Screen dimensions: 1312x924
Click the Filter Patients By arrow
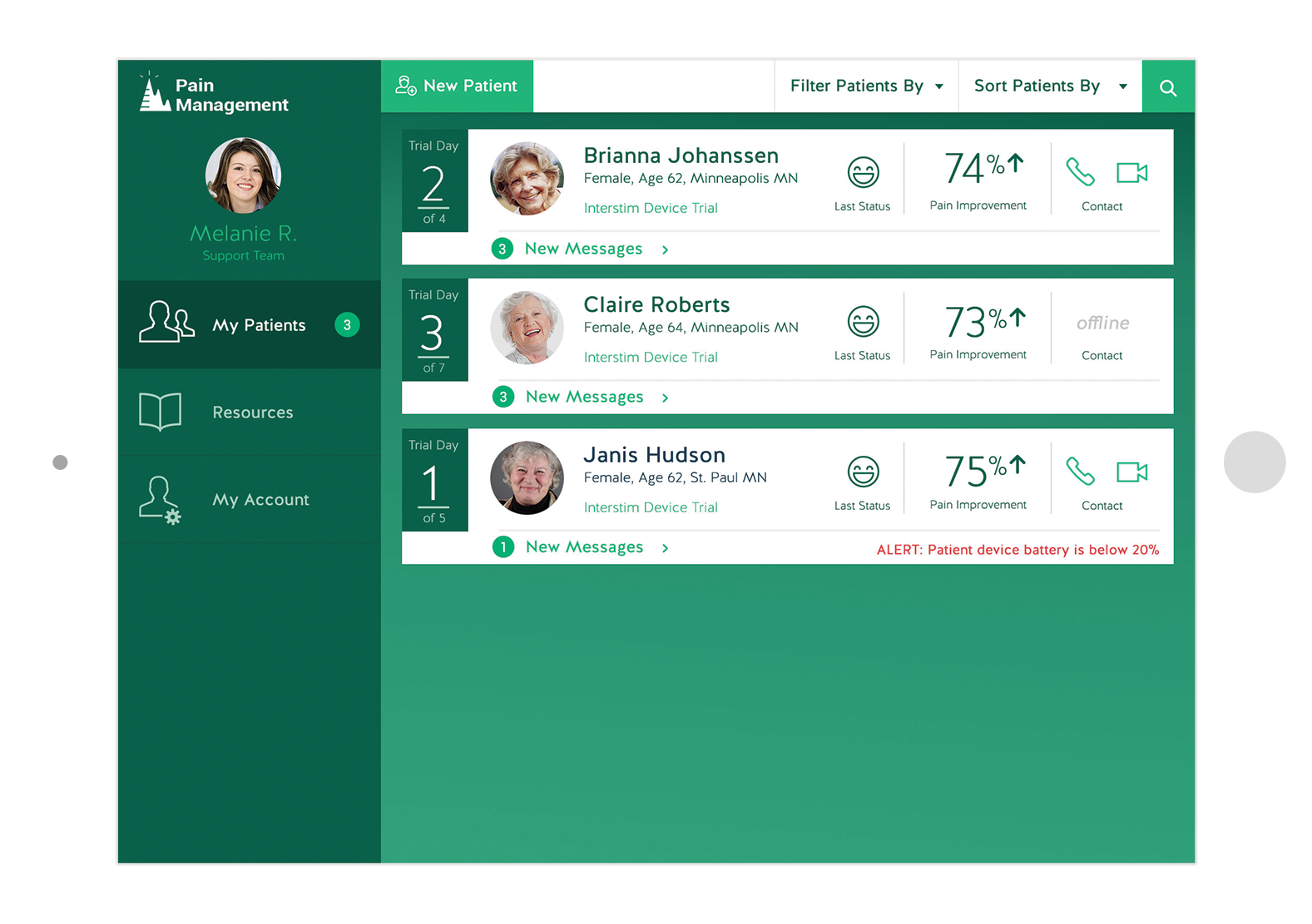[939, 86]
